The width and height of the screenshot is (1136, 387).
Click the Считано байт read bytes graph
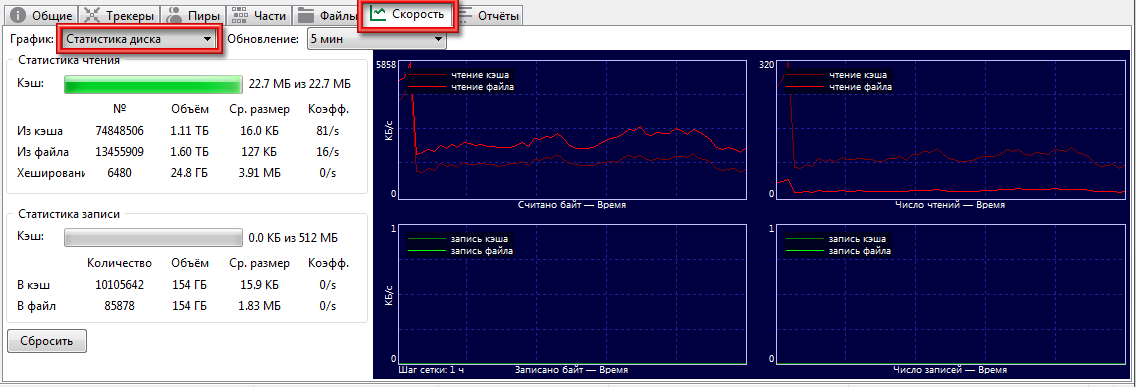click(572, 131)
